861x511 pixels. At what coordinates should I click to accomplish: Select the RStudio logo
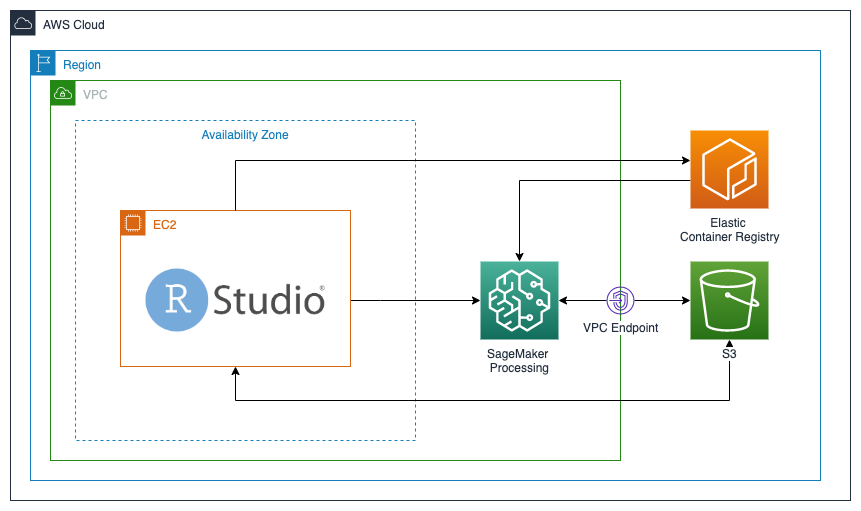click(x=235, y=300)
